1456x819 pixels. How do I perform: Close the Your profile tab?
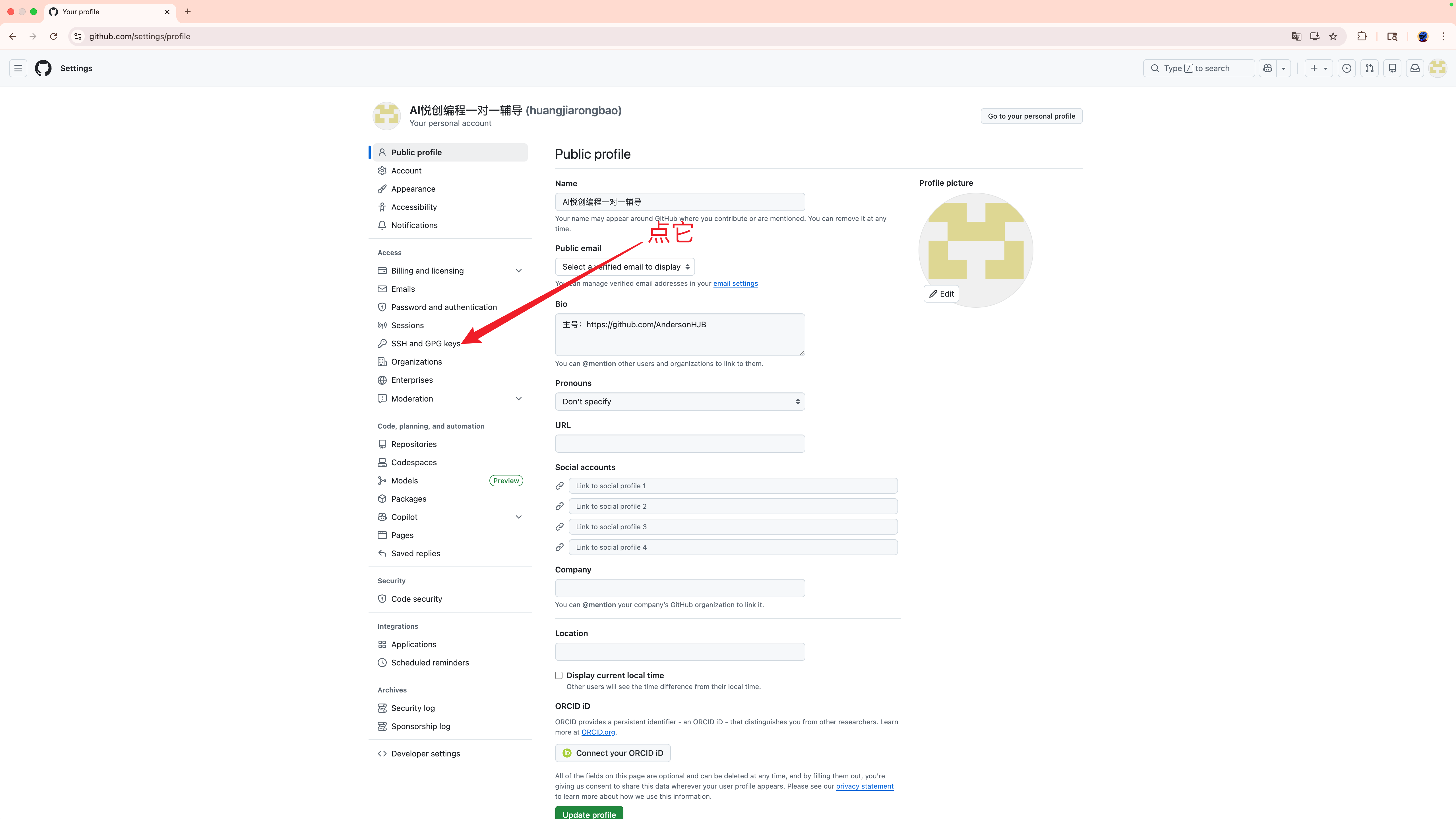167,12
